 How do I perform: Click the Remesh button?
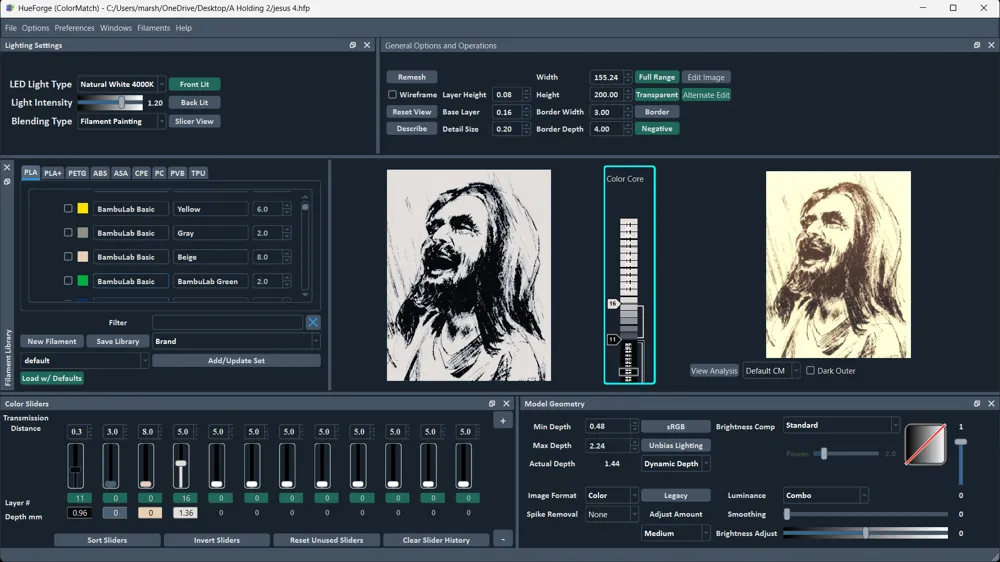coord(411,77)
